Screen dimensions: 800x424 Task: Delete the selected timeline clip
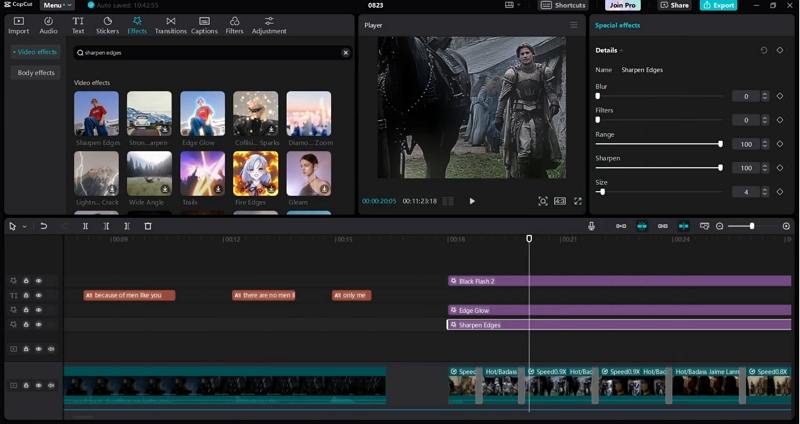coord(148,226)
